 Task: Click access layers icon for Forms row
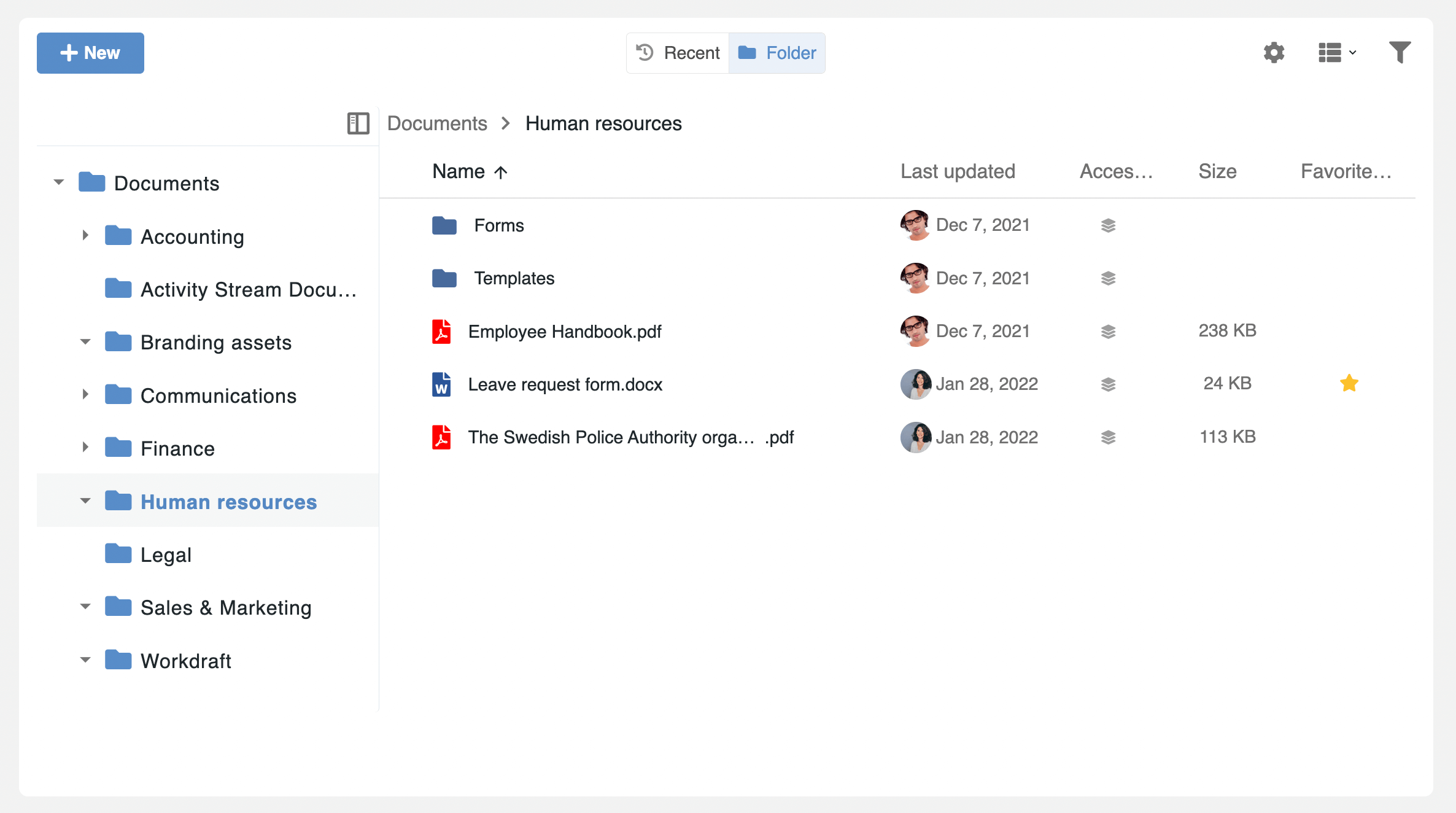coord(1108,225)
